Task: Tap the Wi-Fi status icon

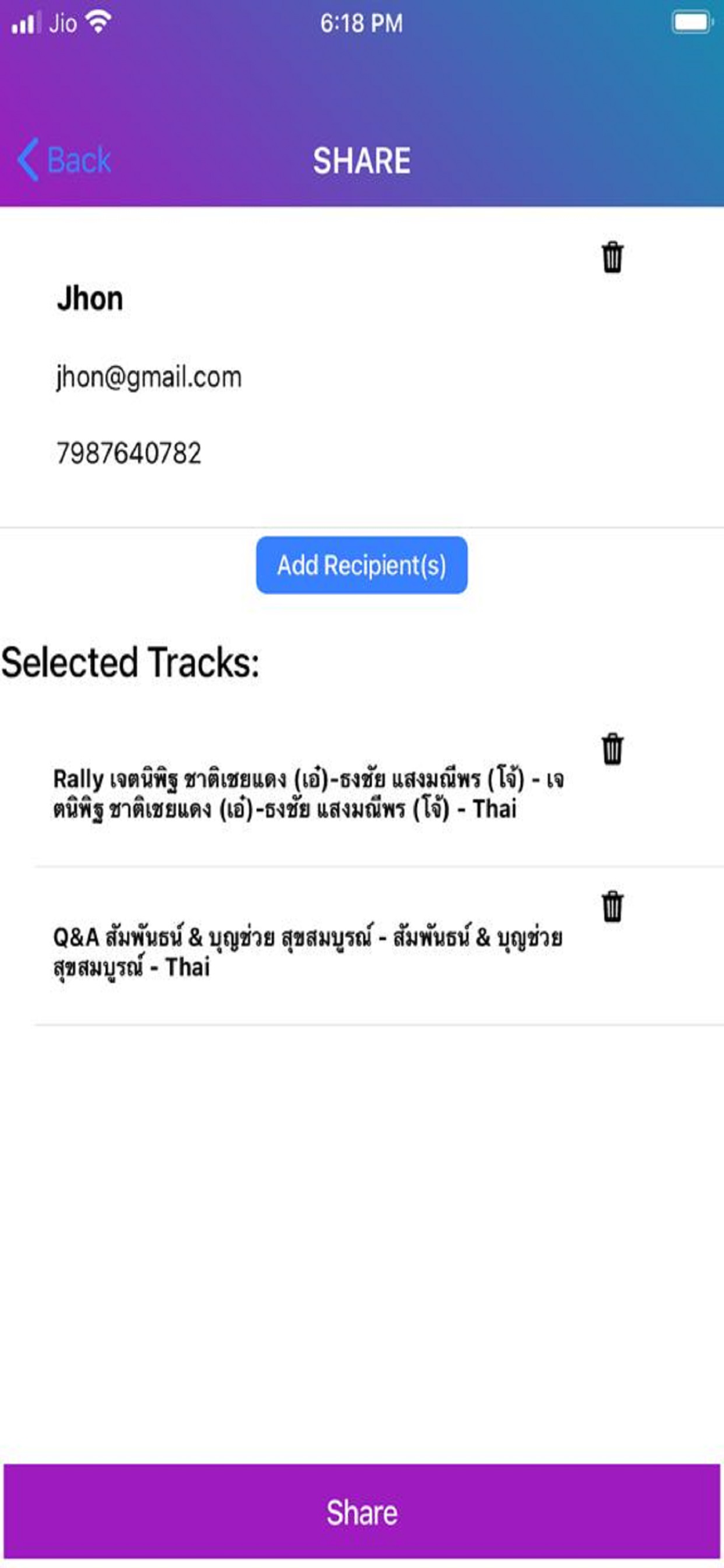Action: pos(99,22)
